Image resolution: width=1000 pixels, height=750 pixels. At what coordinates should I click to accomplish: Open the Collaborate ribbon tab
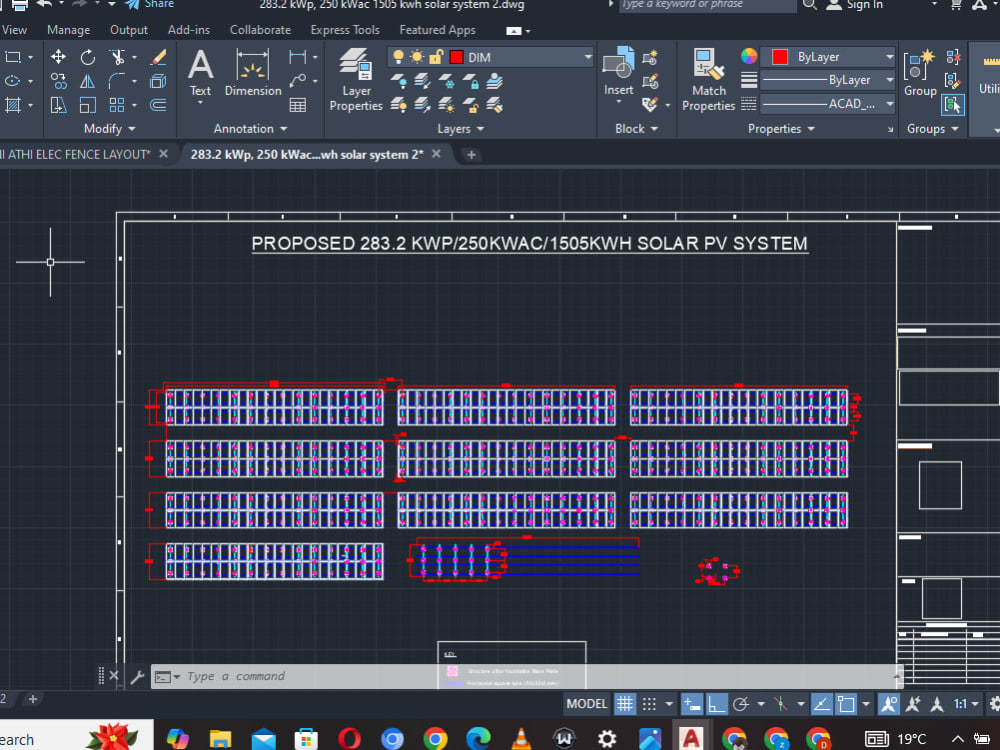point(260,30)
